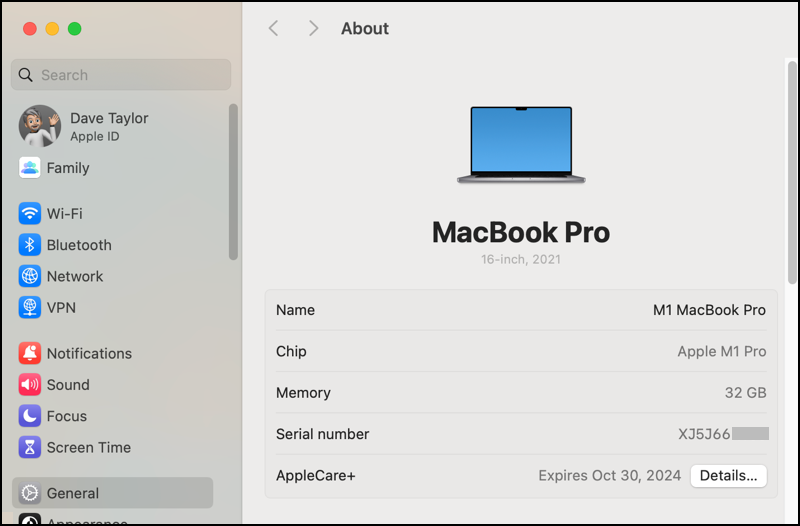The height and width of the screenshot is (526, 800).
Task: Open the Focus settings label
Action: tap(67, 416)
